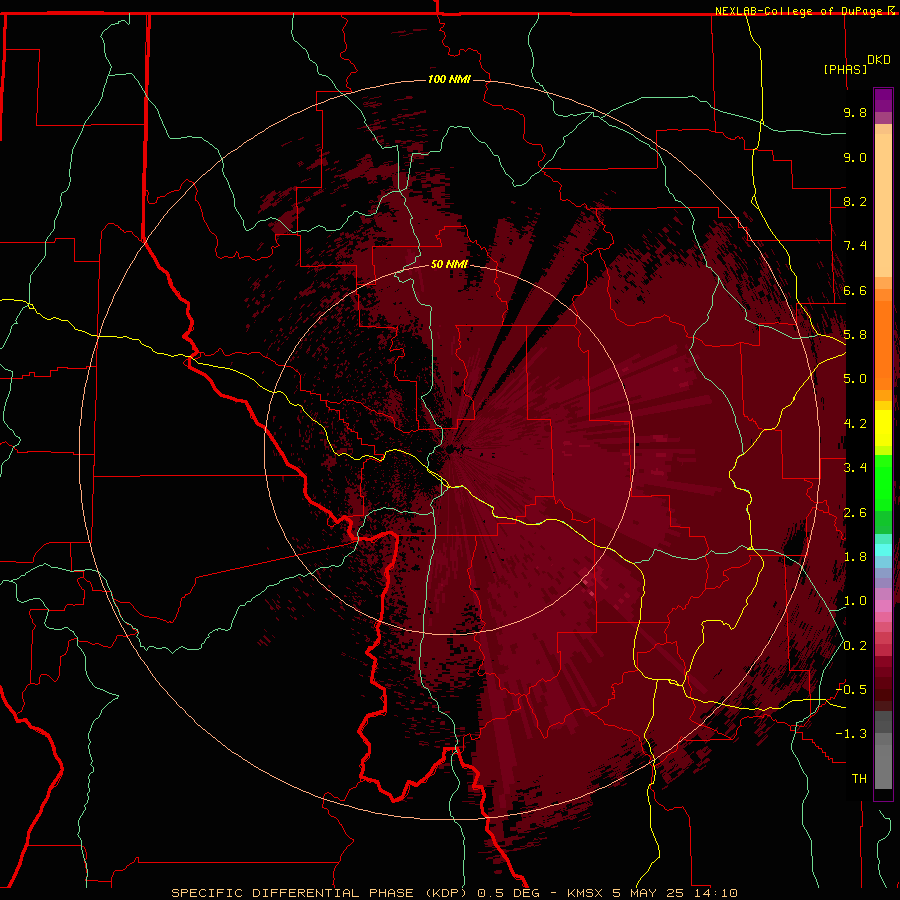Click the 5 MAY 25 date text
Screen dimensions: 900x900
point(648,893)
